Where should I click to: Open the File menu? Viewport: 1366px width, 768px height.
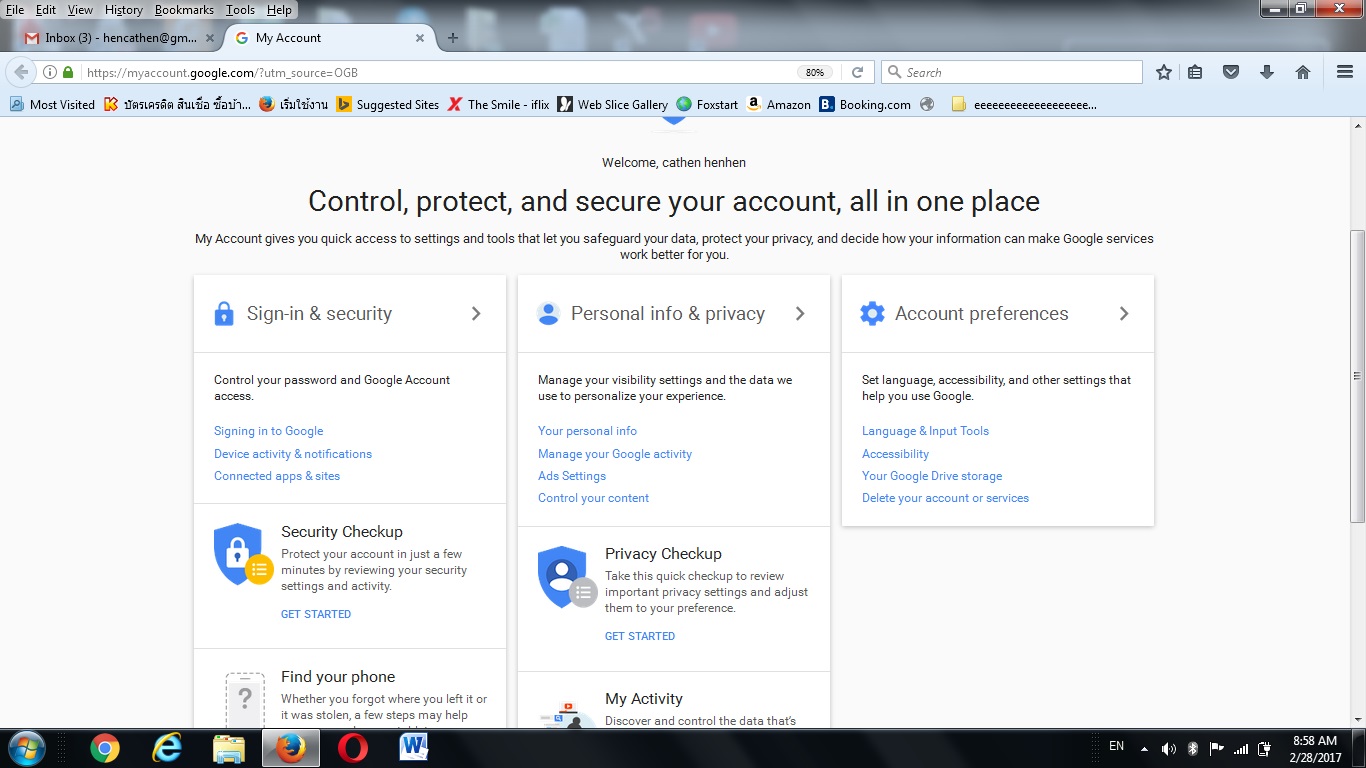tap(15, 10)
